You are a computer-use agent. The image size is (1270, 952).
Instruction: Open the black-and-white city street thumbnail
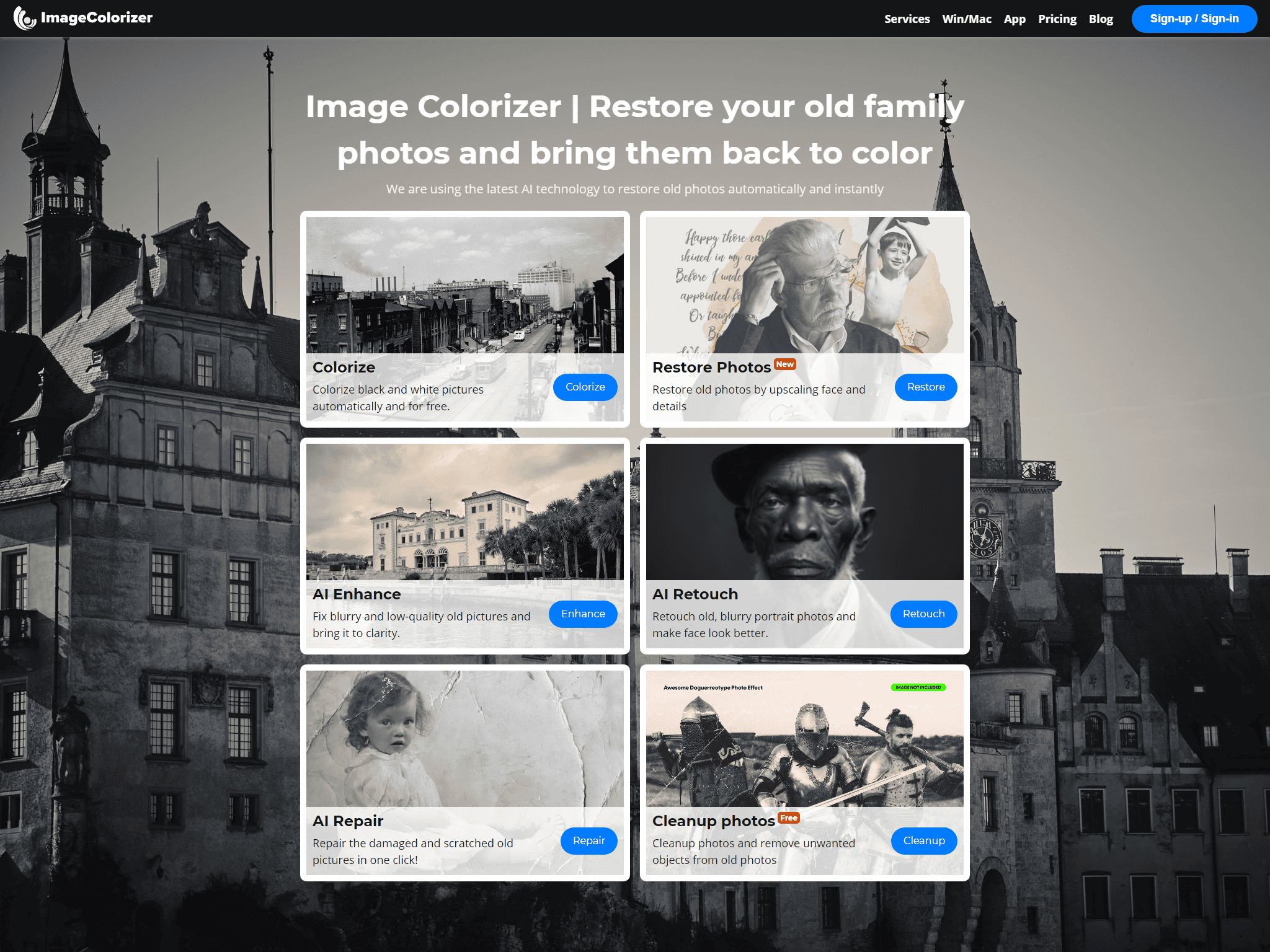coord(465,285)
